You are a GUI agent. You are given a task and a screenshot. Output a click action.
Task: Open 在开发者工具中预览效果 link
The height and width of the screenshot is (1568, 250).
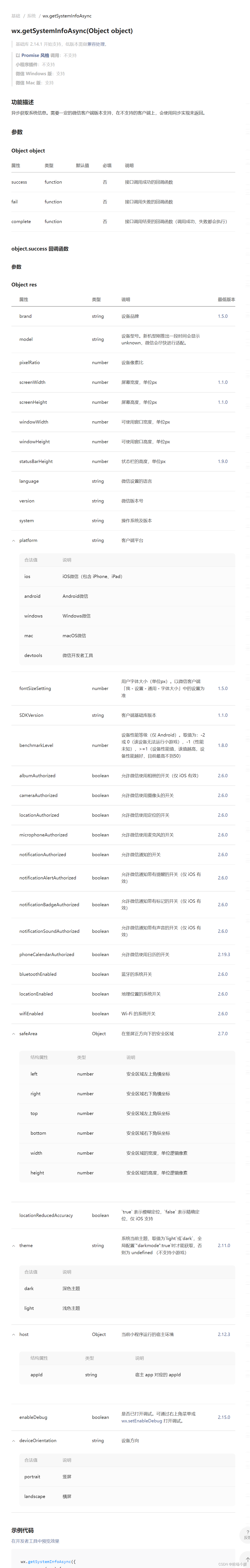(x=35, y=1541)
